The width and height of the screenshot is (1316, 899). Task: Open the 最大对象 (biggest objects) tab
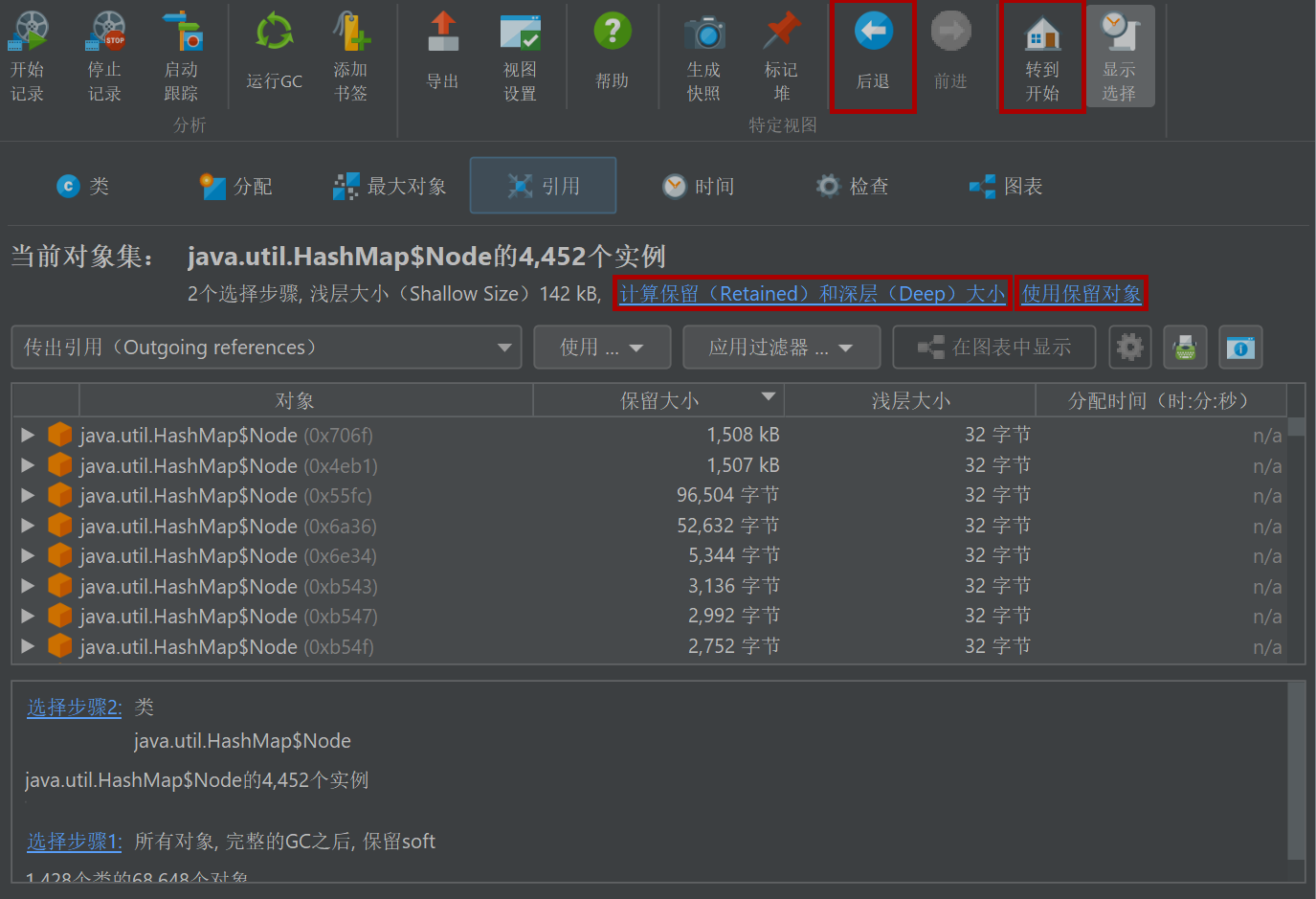tap(390, 186)
